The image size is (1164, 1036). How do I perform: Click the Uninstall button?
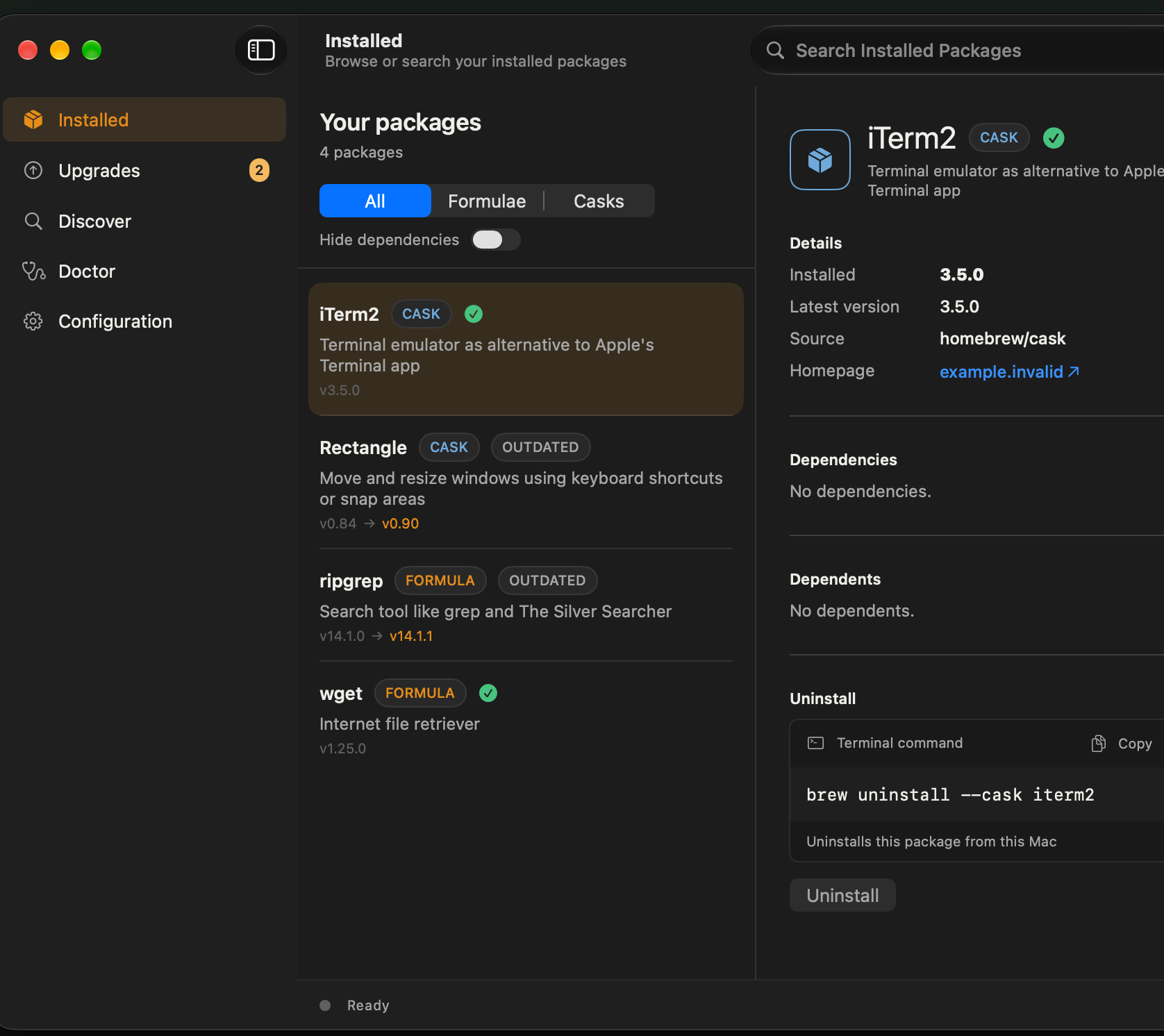(842, 895)
